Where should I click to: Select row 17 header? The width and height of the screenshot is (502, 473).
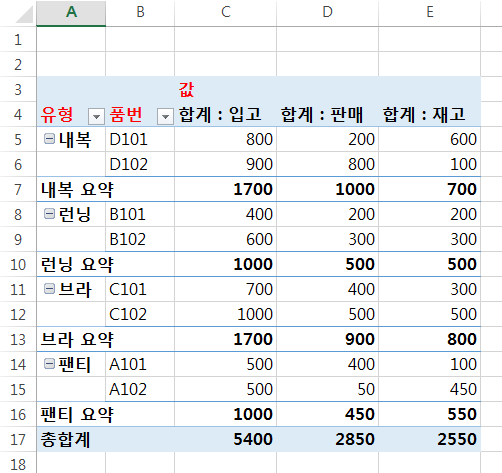click(x=18, y=439)
